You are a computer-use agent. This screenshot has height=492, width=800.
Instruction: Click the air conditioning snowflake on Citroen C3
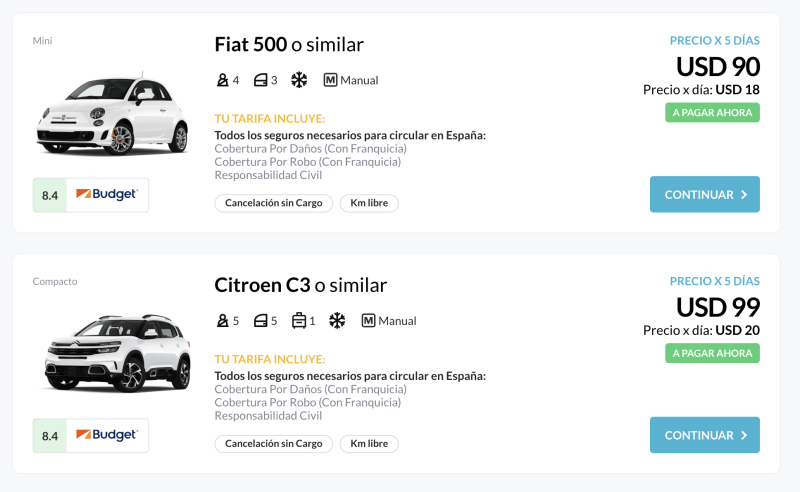(337, 321)
